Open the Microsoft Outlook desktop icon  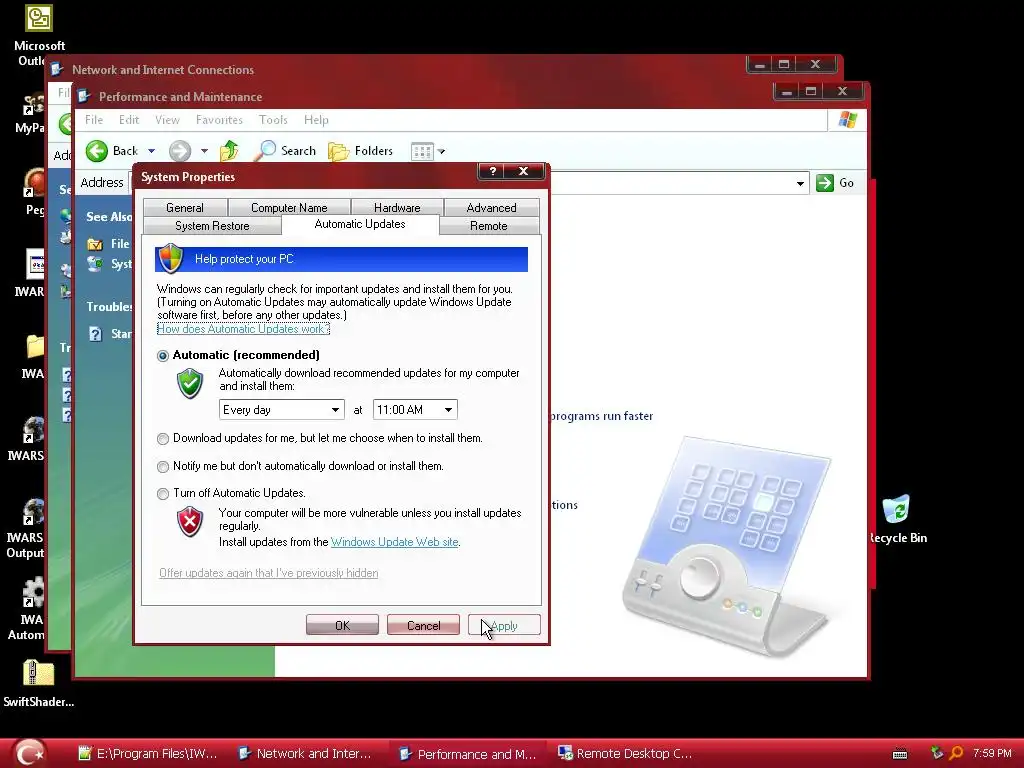pyautogui.click(x=39, y=17)
